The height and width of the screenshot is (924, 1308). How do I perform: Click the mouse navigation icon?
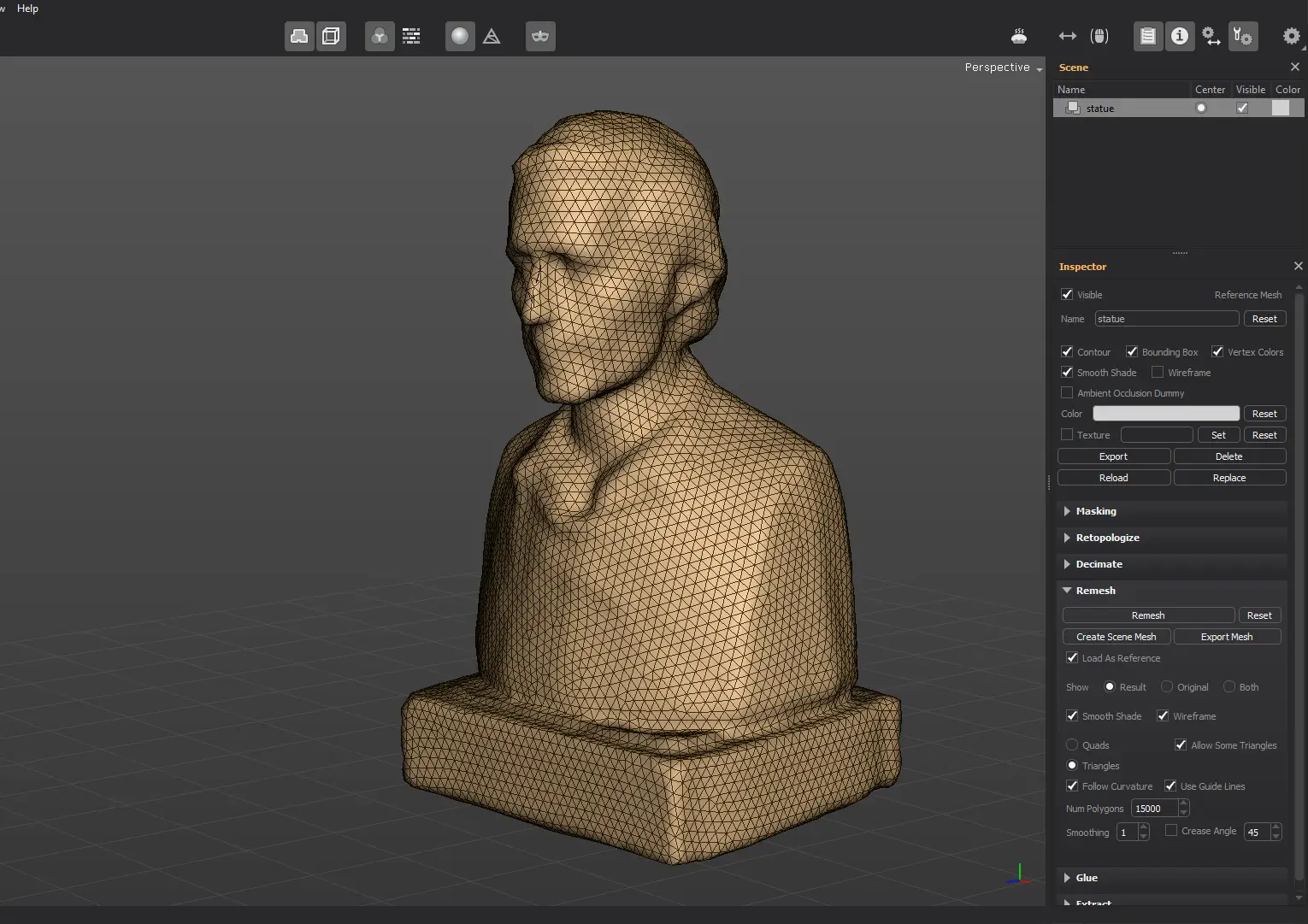[x=1099, y=36]
